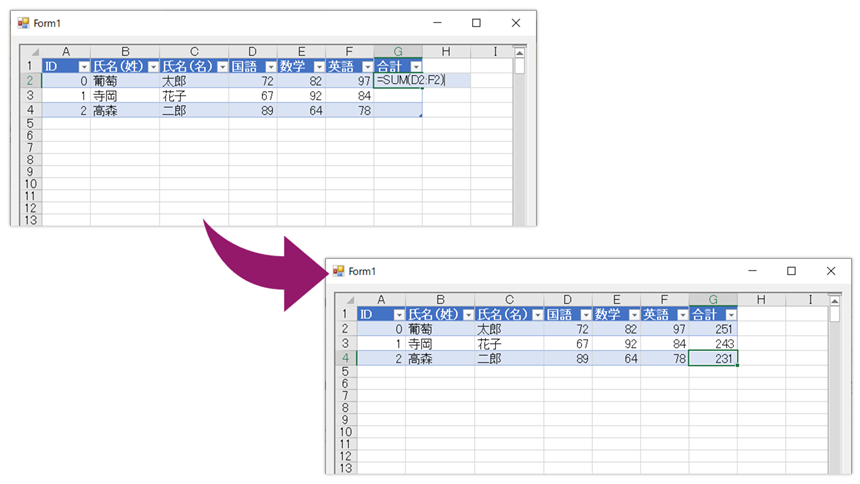The height and width of the screenshot is (484, 860).
Task: Click vertical scrollbar thumb in upper window
Action: (x=519, y=67)
